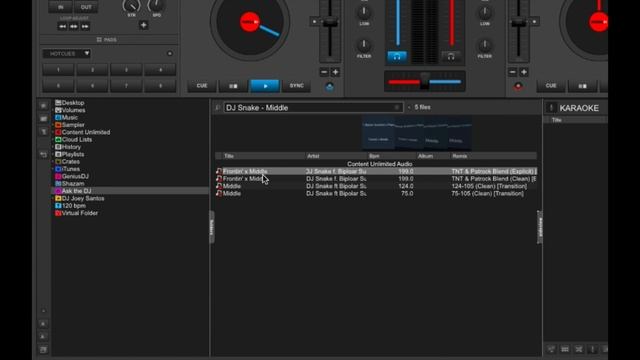Open the orange Sampler folder icon

click(x=58, y=125)
